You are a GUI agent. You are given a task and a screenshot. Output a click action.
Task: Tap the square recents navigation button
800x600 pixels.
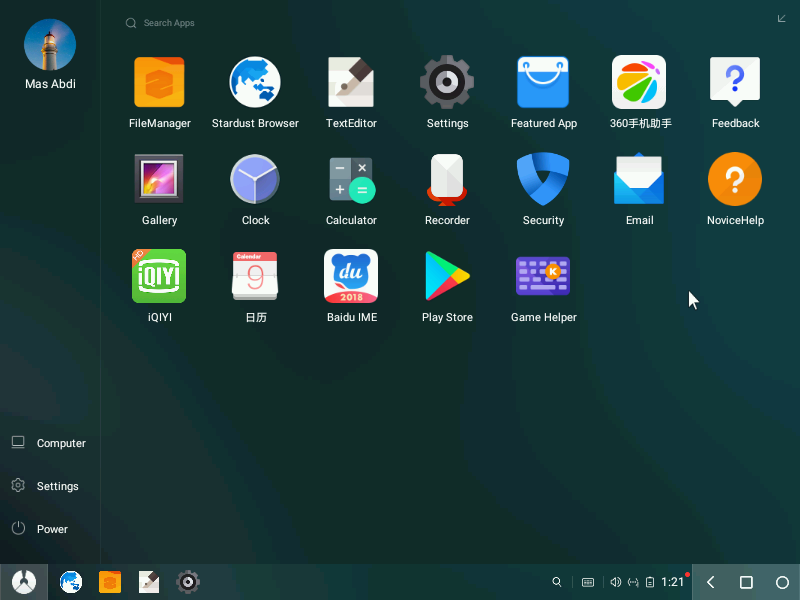coord(746,582)
